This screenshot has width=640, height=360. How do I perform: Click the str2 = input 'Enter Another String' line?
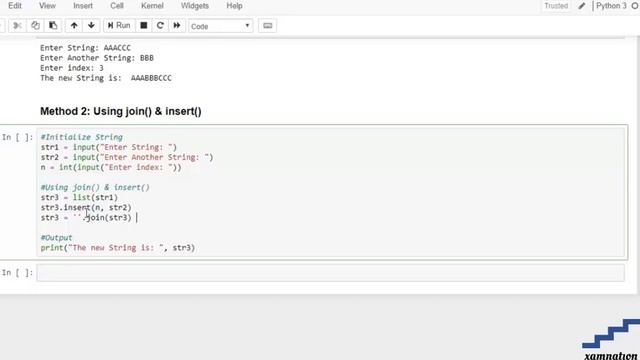pyautogui.click(x=127, y=157)
